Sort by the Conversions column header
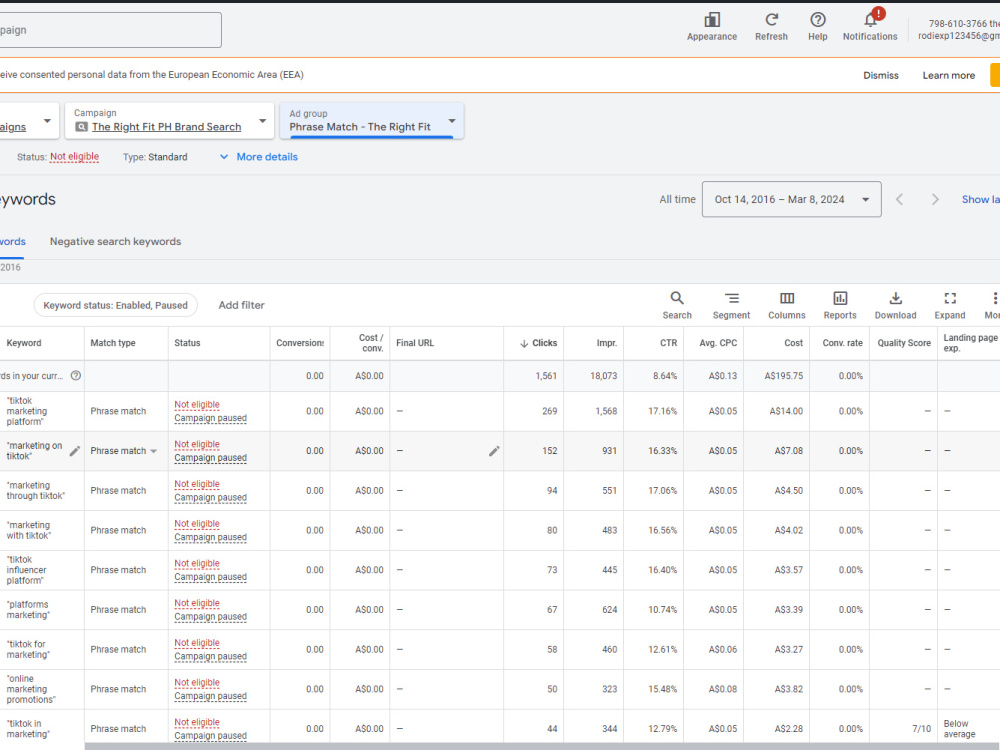The width and height of the screenshot is (1000, 750). (x=300, y=343)
